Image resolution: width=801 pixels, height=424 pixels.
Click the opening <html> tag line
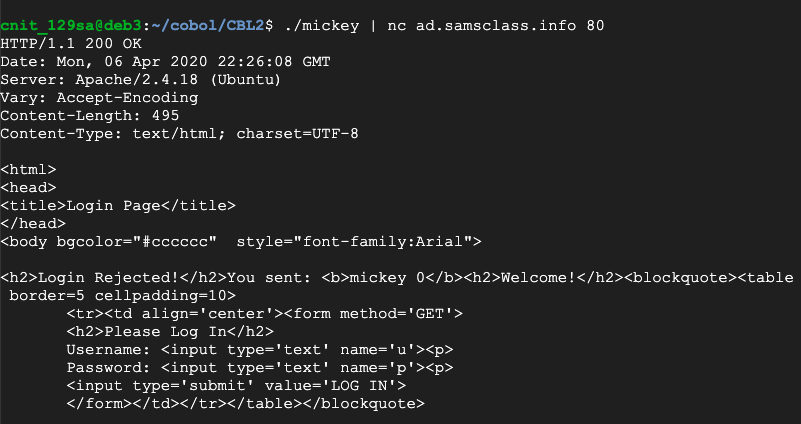click(x=29, y=170)
